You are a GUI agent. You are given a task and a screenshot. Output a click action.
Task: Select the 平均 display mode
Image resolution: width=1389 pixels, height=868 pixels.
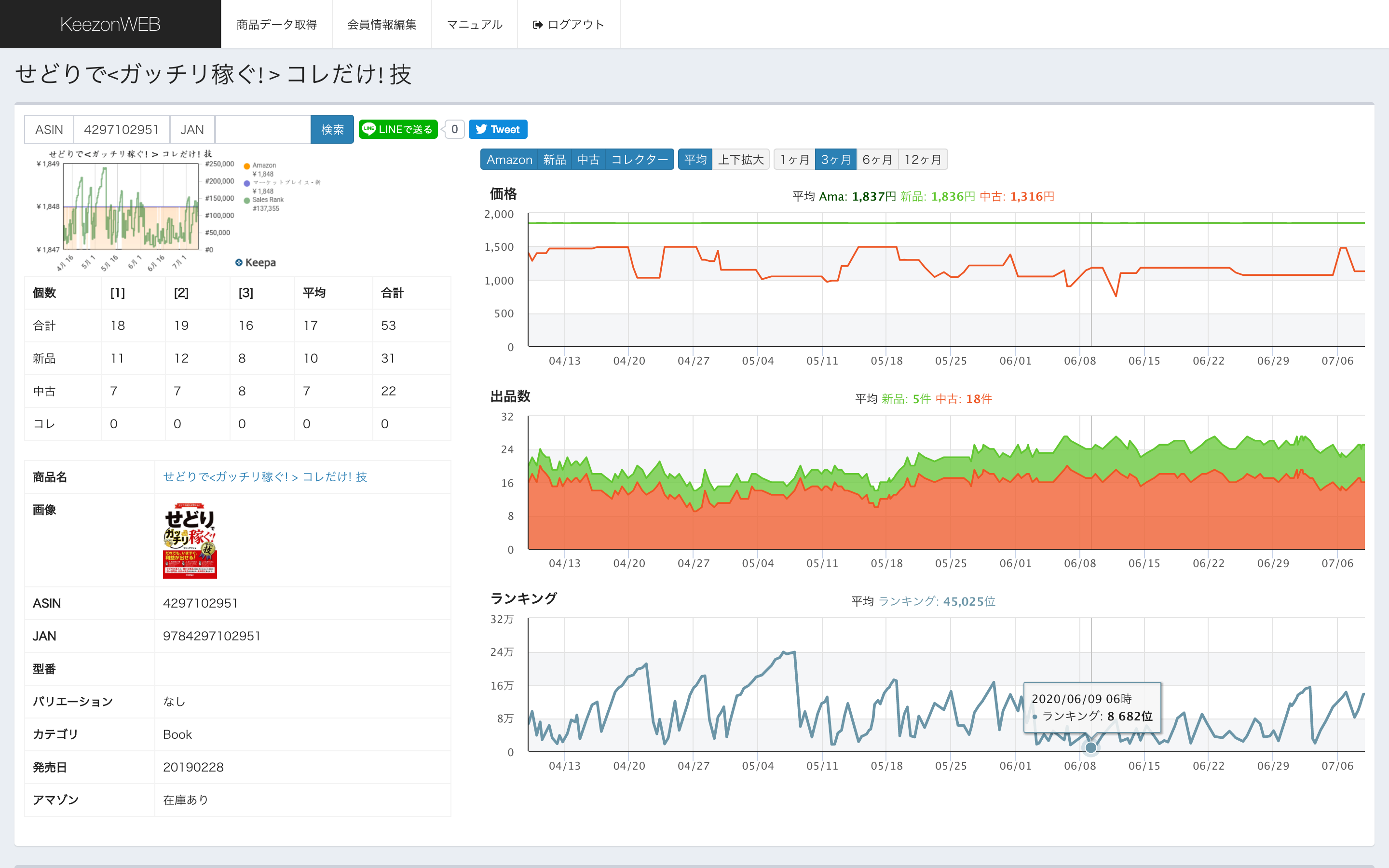click(x=695, y=160)
